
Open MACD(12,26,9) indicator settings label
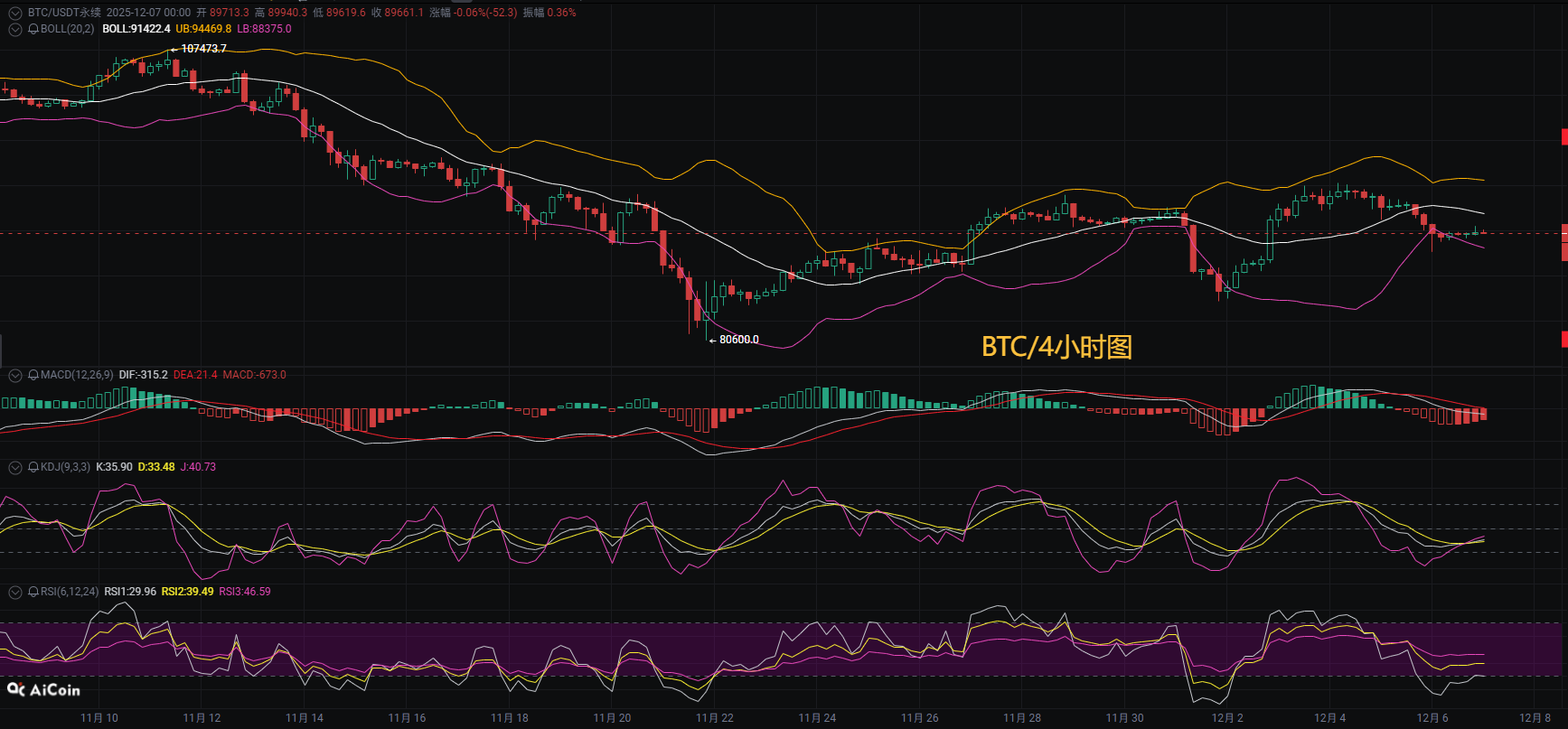click(77, 375)
